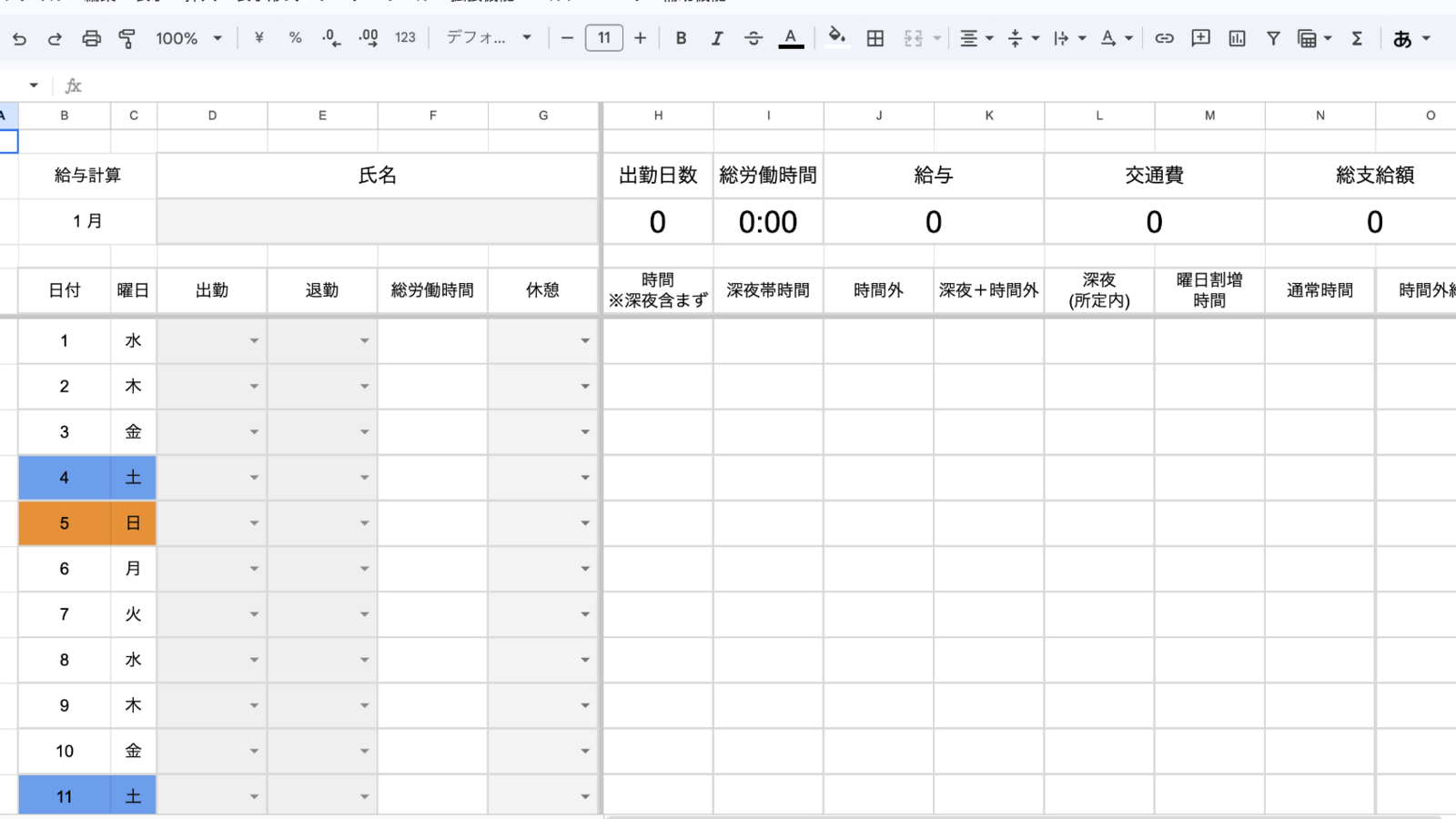Toggle strikethrough formatting
Viewport: 1456px width, 819px height.
(753, 38)
